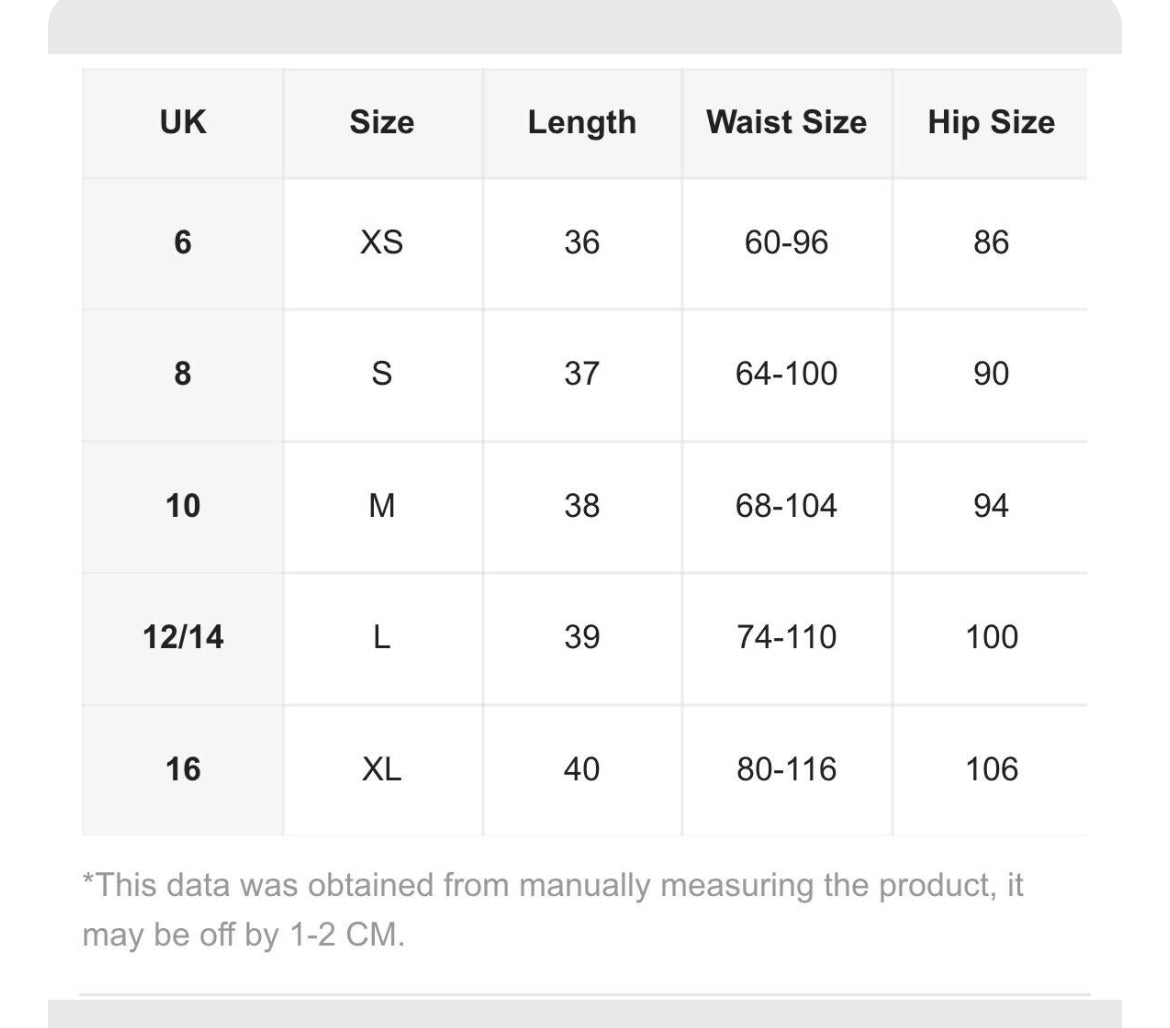Click the Hip Size column header

[990, 123]
